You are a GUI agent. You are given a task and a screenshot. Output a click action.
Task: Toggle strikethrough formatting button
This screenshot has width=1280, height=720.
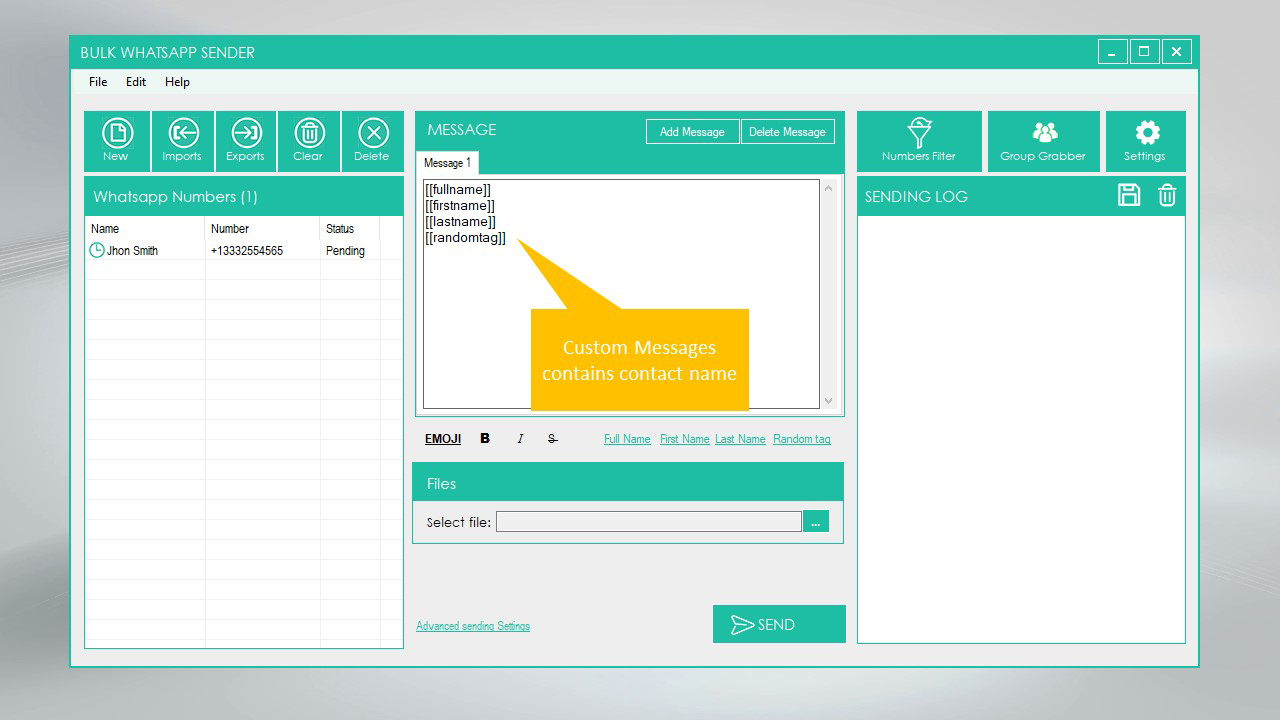coord(552,439)
